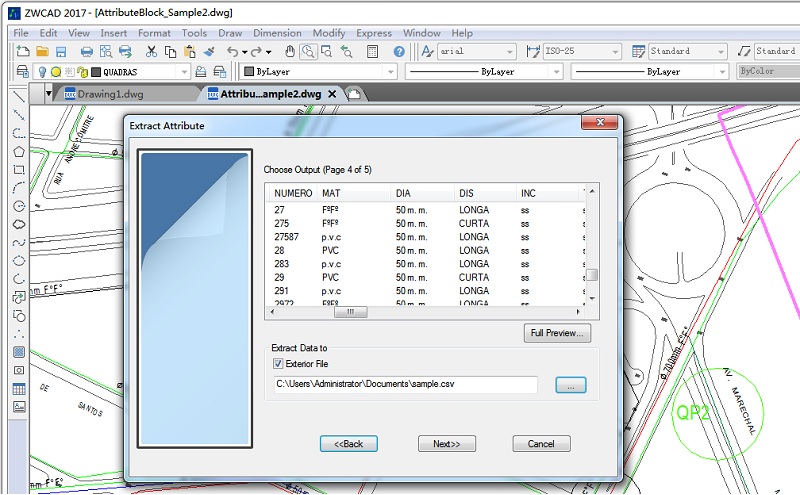Activate Zoom Realtime tool
This screenshot has width=800, height=495.
coord(308,51)
